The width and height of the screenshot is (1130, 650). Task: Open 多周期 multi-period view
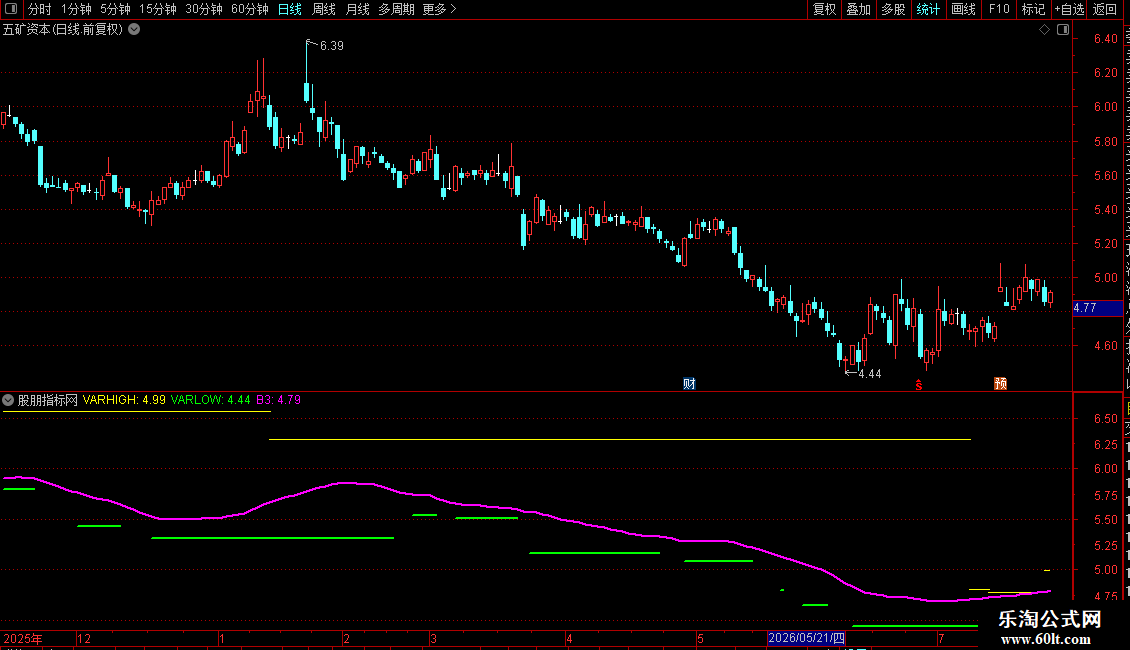point(396,9)
